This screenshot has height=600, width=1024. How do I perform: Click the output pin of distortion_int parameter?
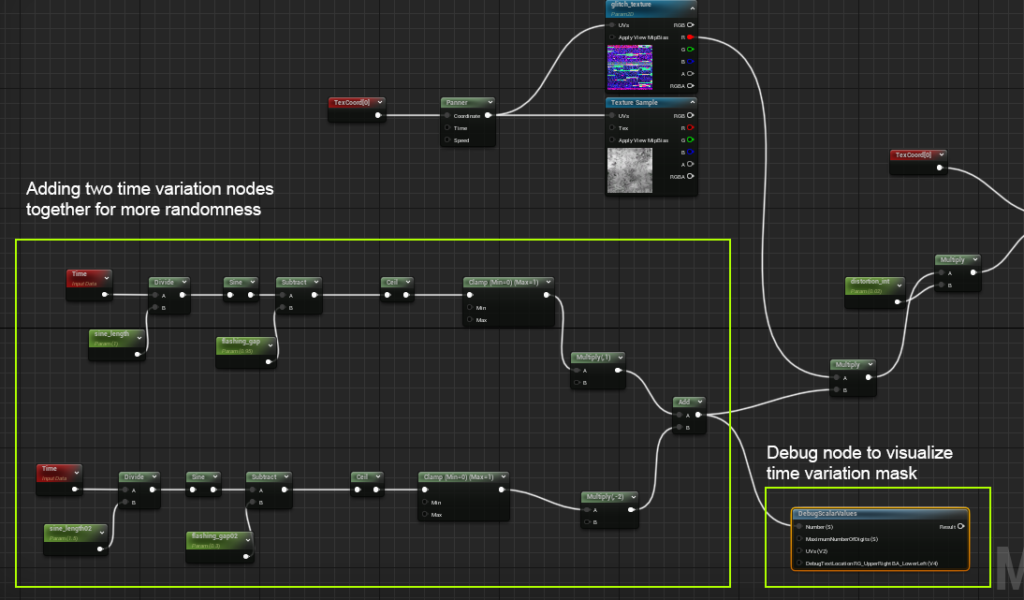(x=897, y=301)
